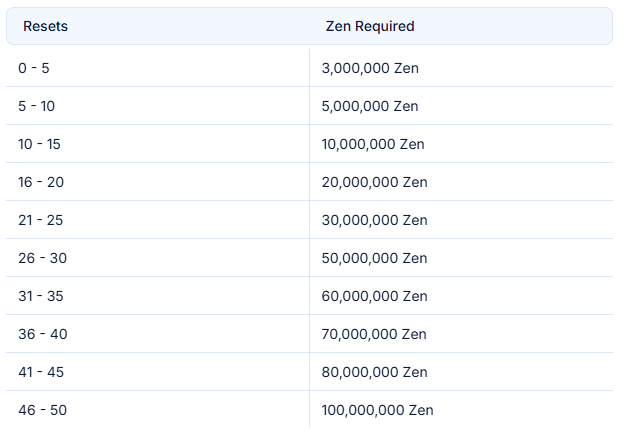The image size is (626, 445).
Task: Click the 5,000,000 Zen value
Action: pyautogui.click(x=370, y=106)
